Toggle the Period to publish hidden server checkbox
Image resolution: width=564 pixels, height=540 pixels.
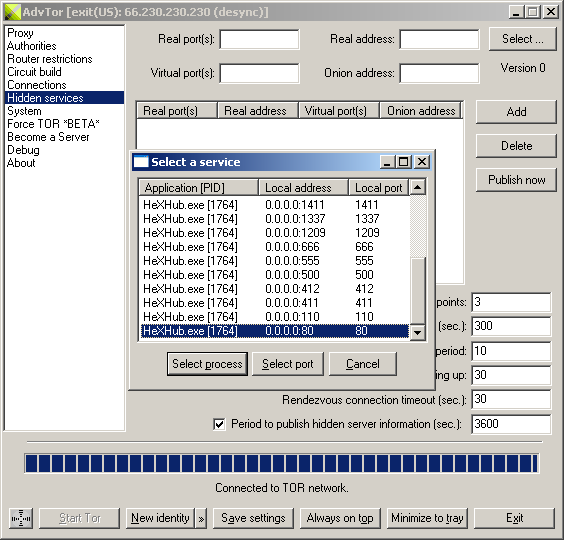(219, 424)
